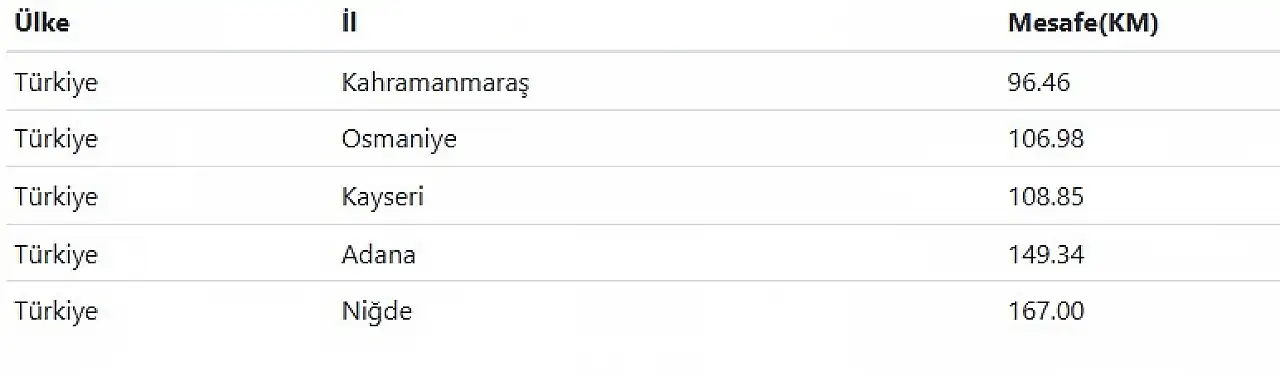The height and width of the screenshot is (376, 1280).
Task: Click the Ülke column header
Action: 42,24
